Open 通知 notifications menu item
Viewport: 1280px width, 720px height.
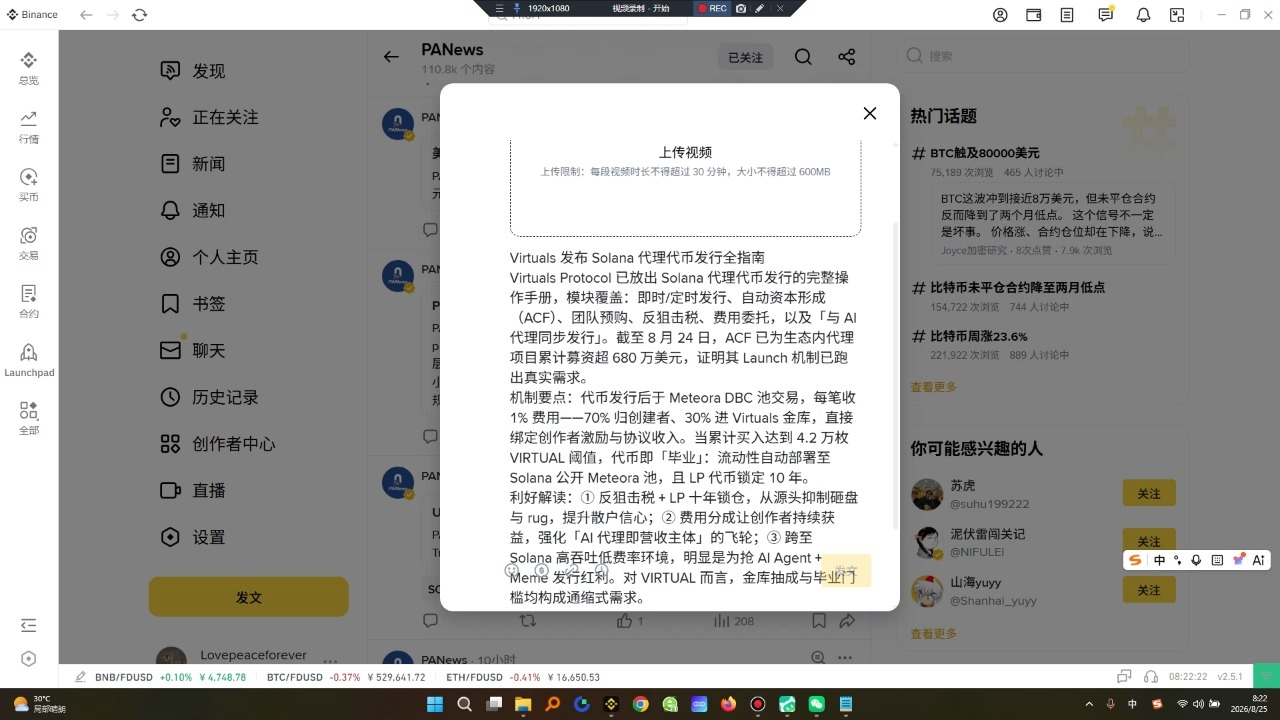pyautogui.click(x=193, y=210)
